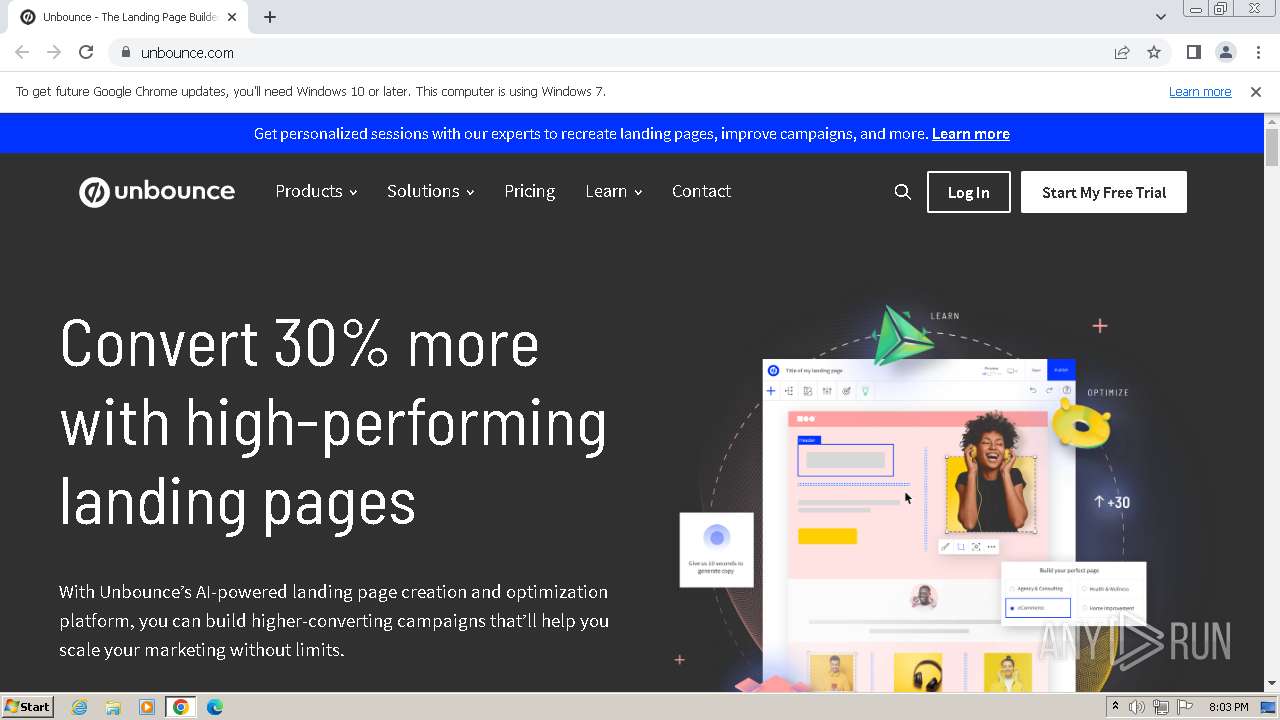Bookmark this page with star icon
Screen dimensions: 1280x720
pos(1154,52)
